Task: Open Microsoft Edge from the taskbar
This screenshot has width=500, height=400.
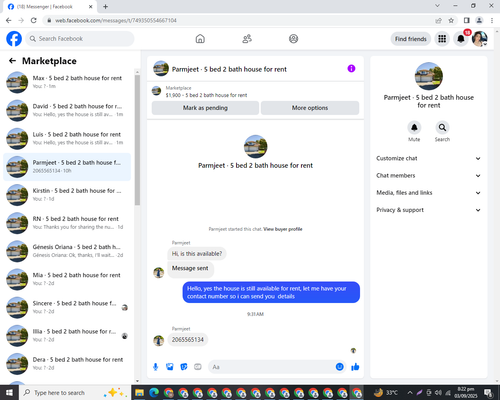Action: 154,393
